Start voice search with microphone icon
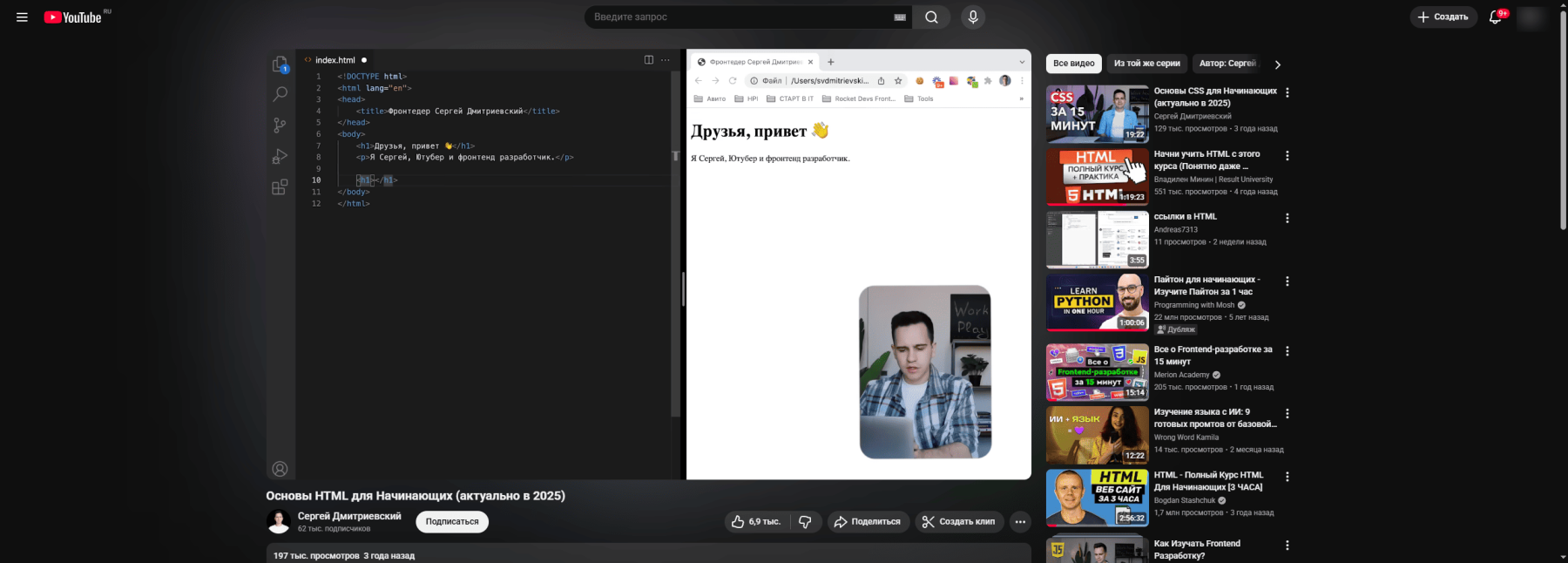 [x=973, y=17]
